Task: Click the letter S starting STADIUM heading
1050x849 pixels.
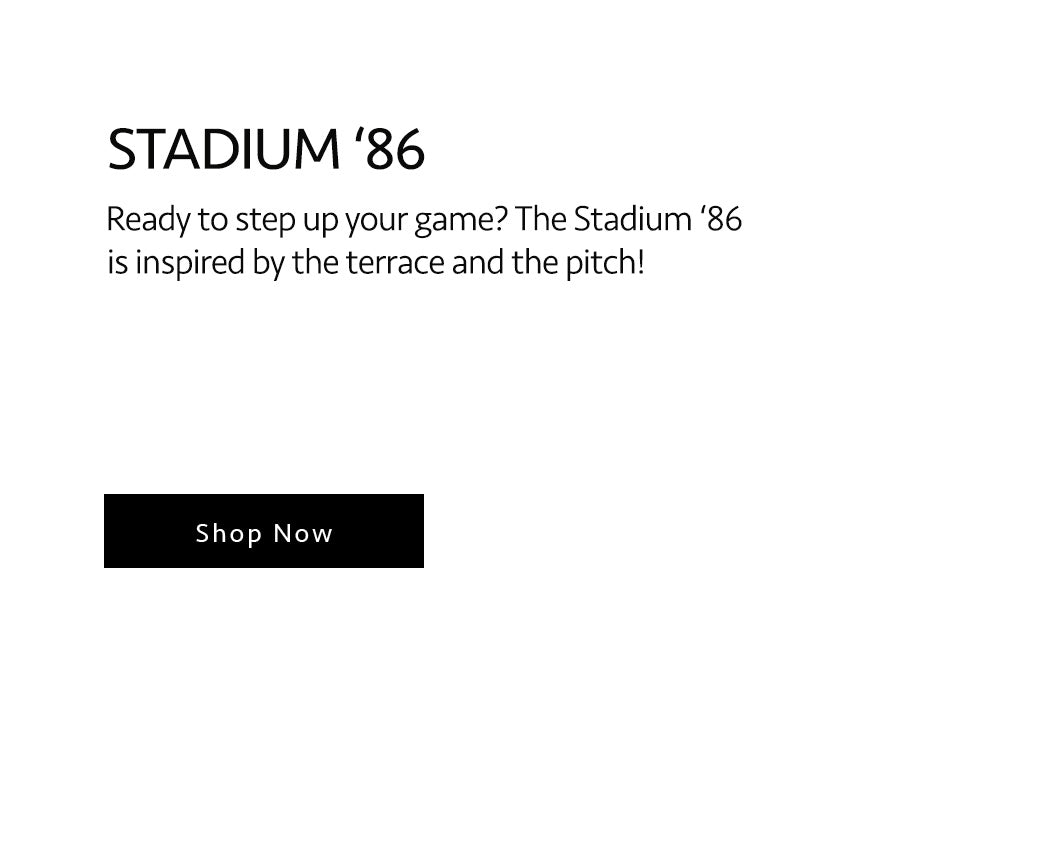Action: point(121,149)
